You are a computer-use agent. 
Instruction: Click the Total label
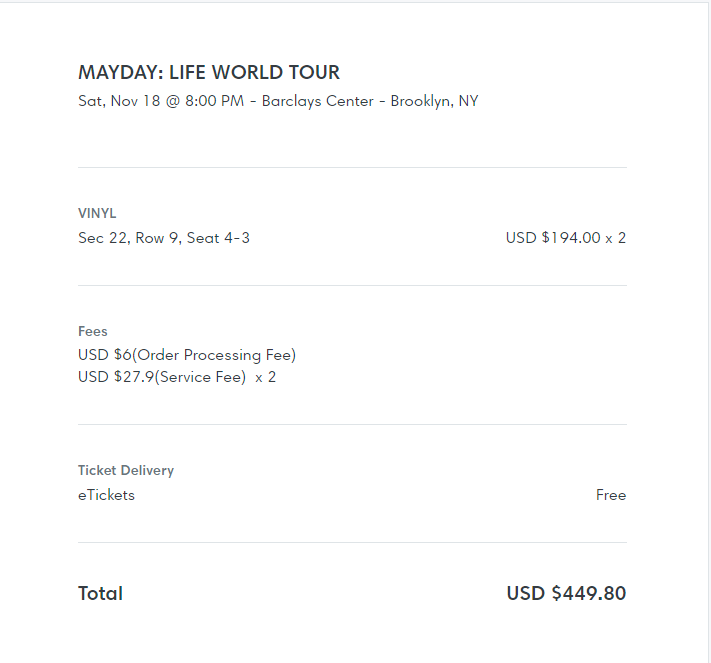coord(100,593)
